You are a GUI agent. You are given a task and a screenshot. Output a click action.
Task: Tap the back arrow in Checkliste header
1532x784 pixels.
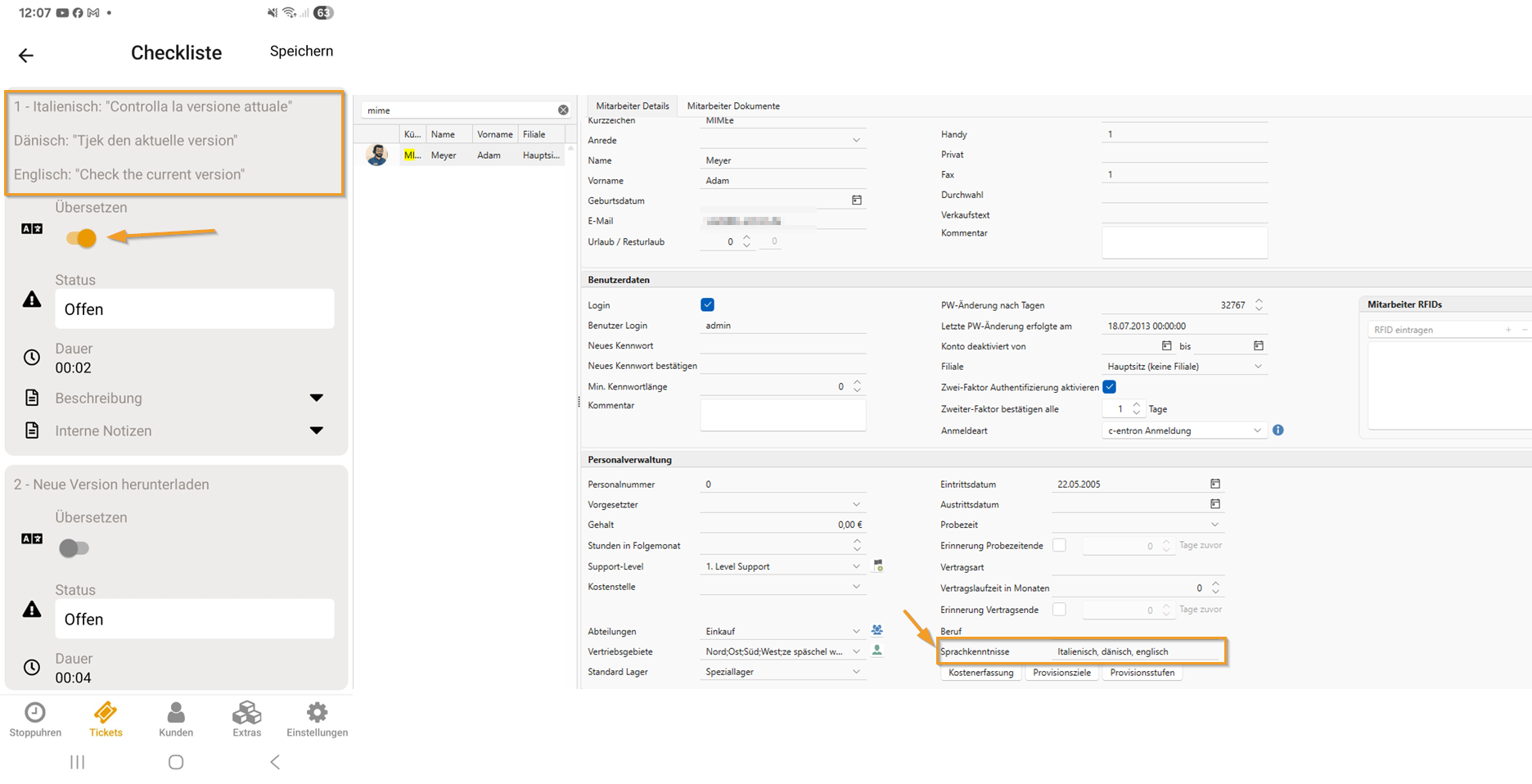coord(26,55)
